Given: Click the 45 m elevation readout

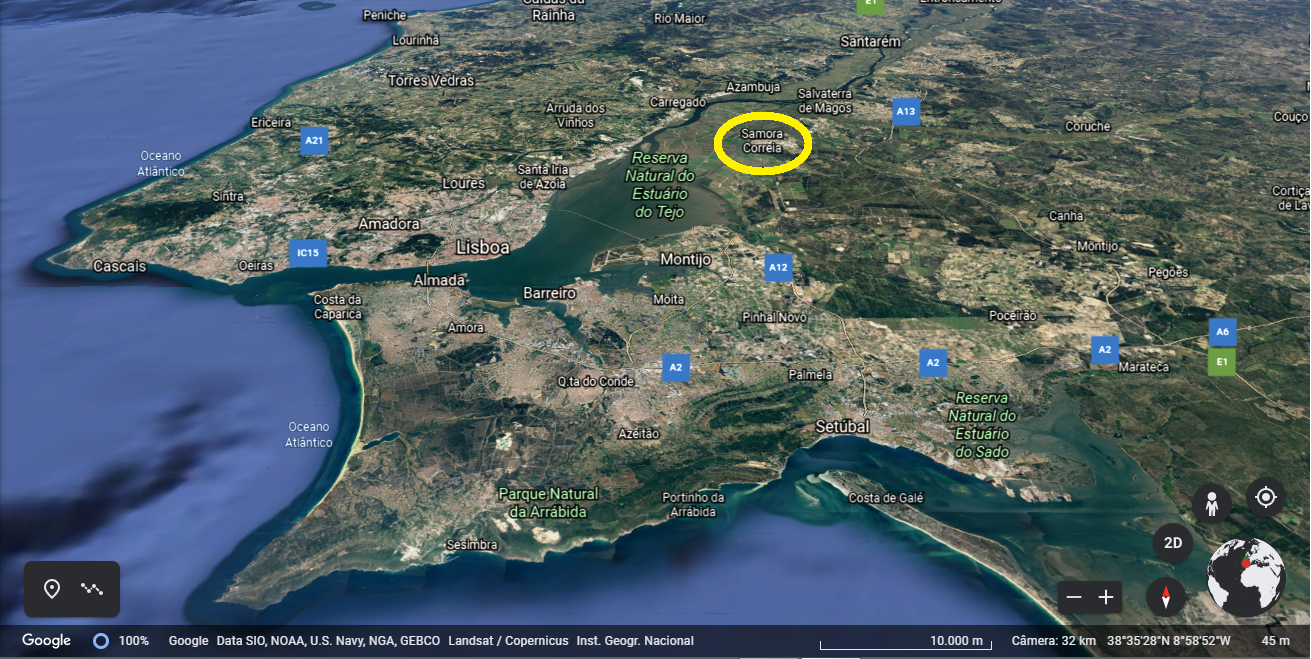Looking at the screenshot, I should click(1275, 641).
